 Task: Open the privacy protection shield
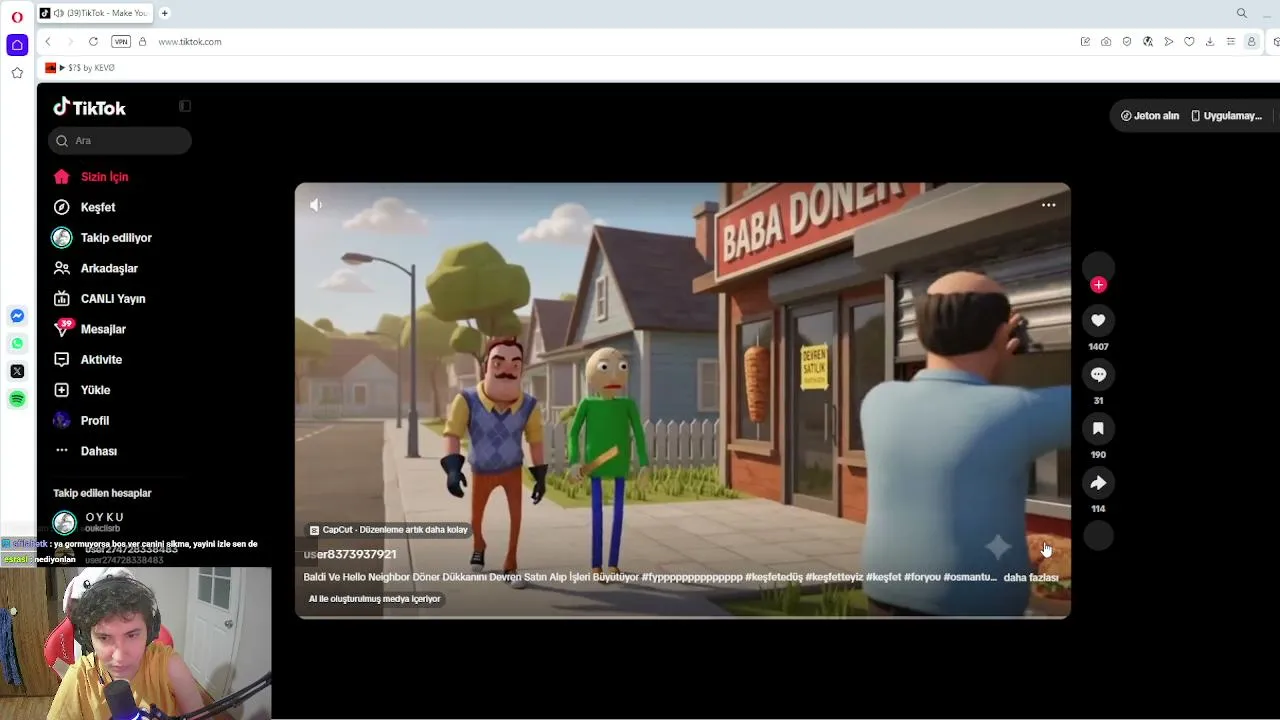click(x=1127, y=42)
